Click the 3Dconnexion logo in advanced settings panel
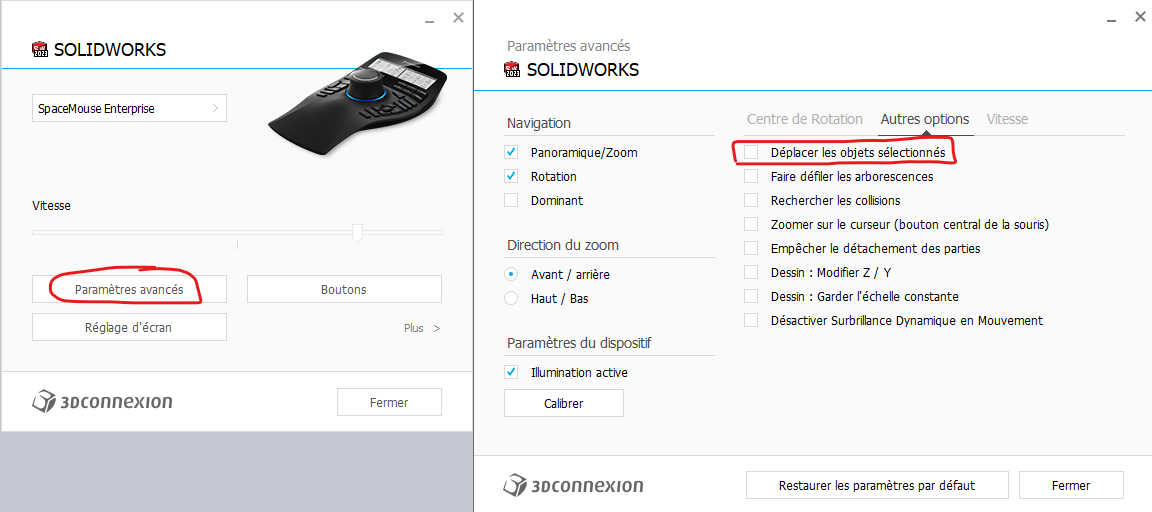The image size is (1152, 512). coord(573,486)
